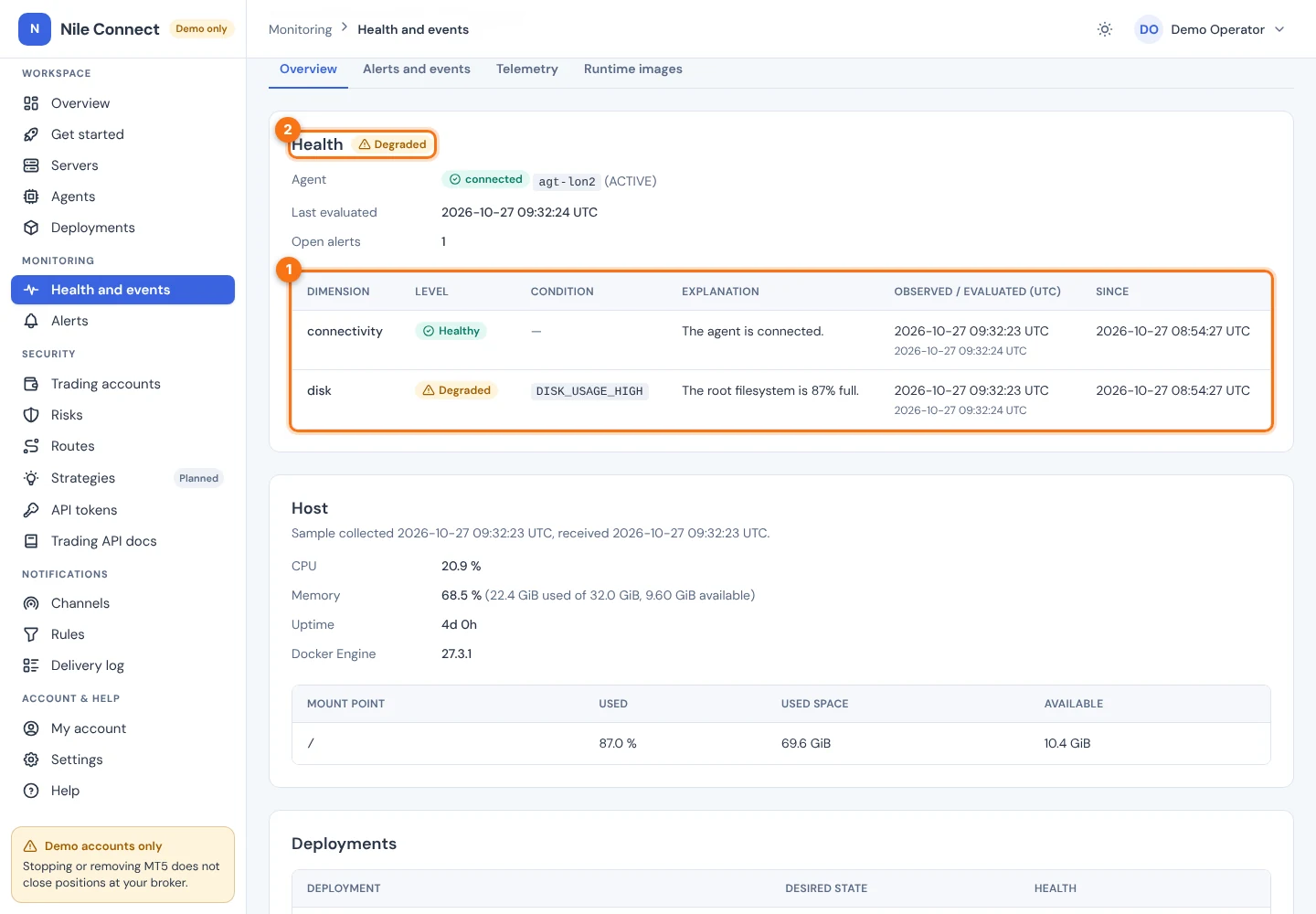The image size is (1316, 914).
Task: Click the agt-lon2 agent code label
Action: point(567,181)
